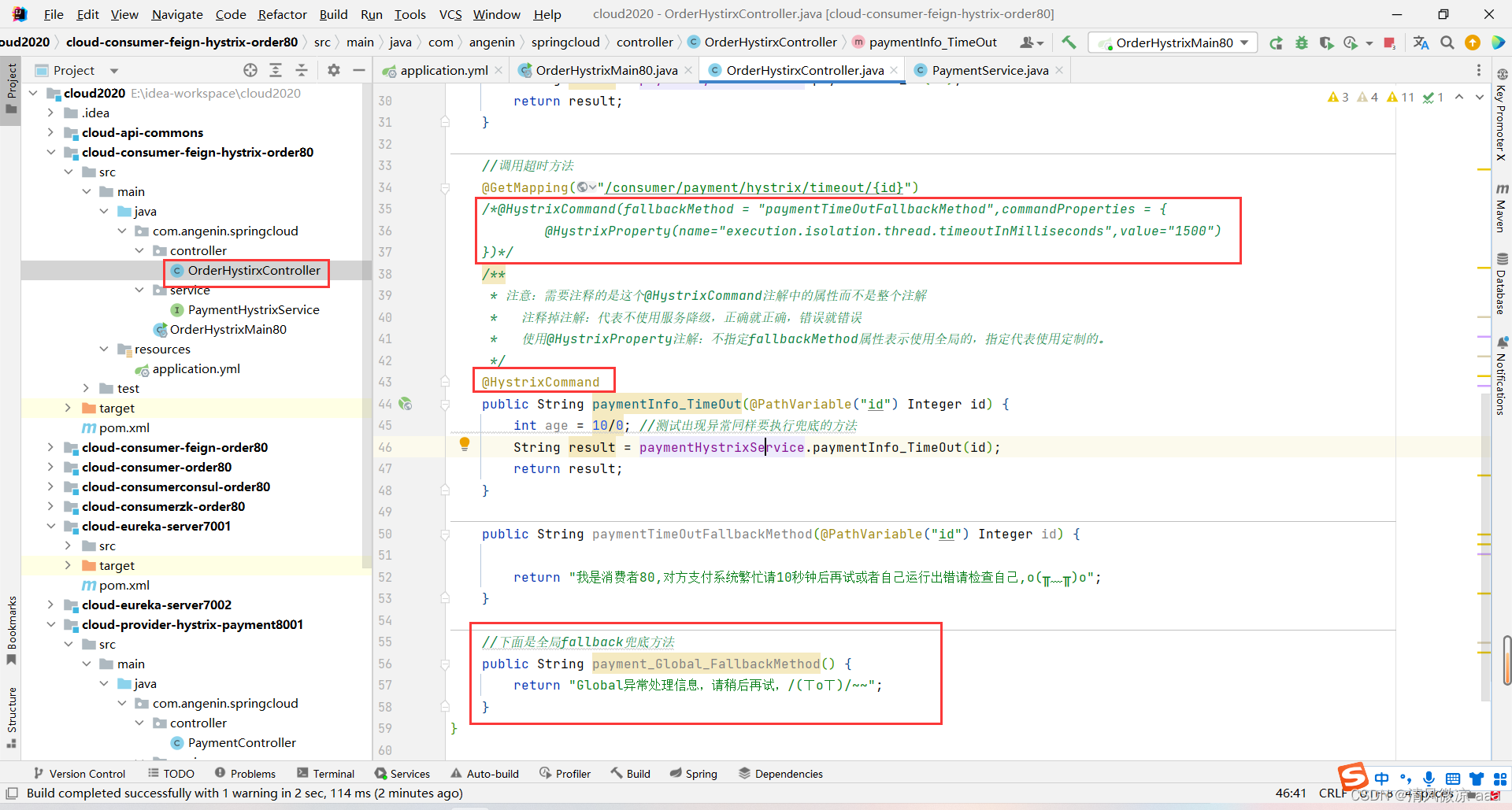Image resolution: width=1512 pixels, height=810 pixels.
Task: Click the yellow intention light bulb on line 46
Action: (x=465, y=445)
